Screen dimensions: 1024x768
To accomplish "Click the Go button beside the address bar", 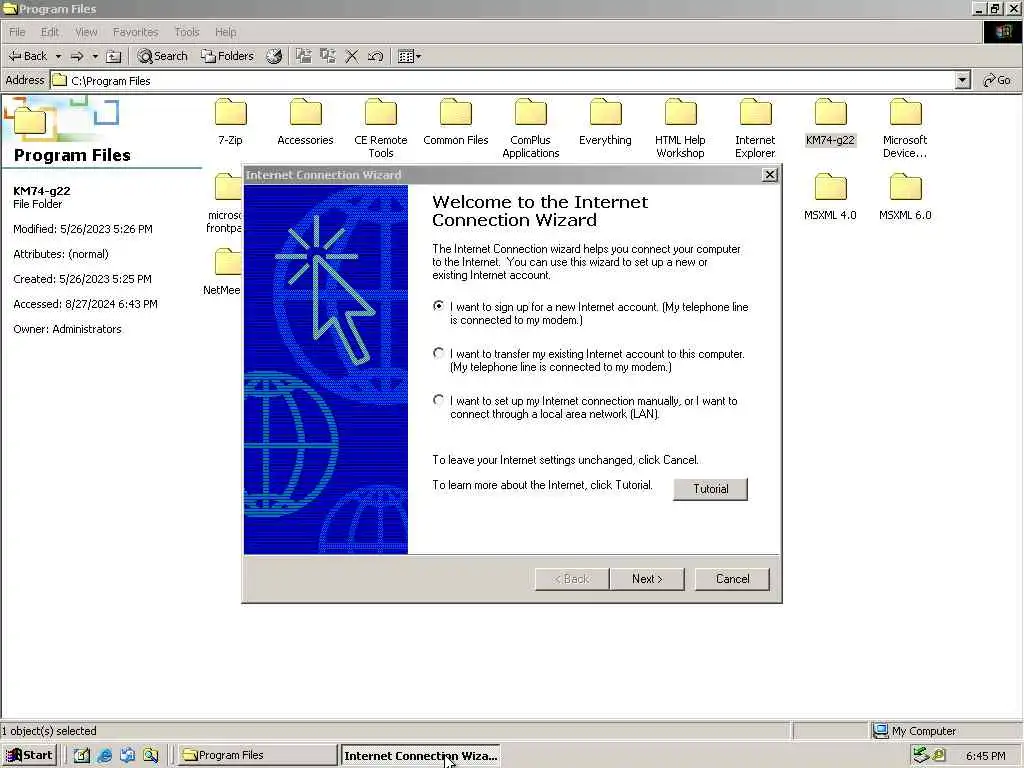I will [997, 80].
